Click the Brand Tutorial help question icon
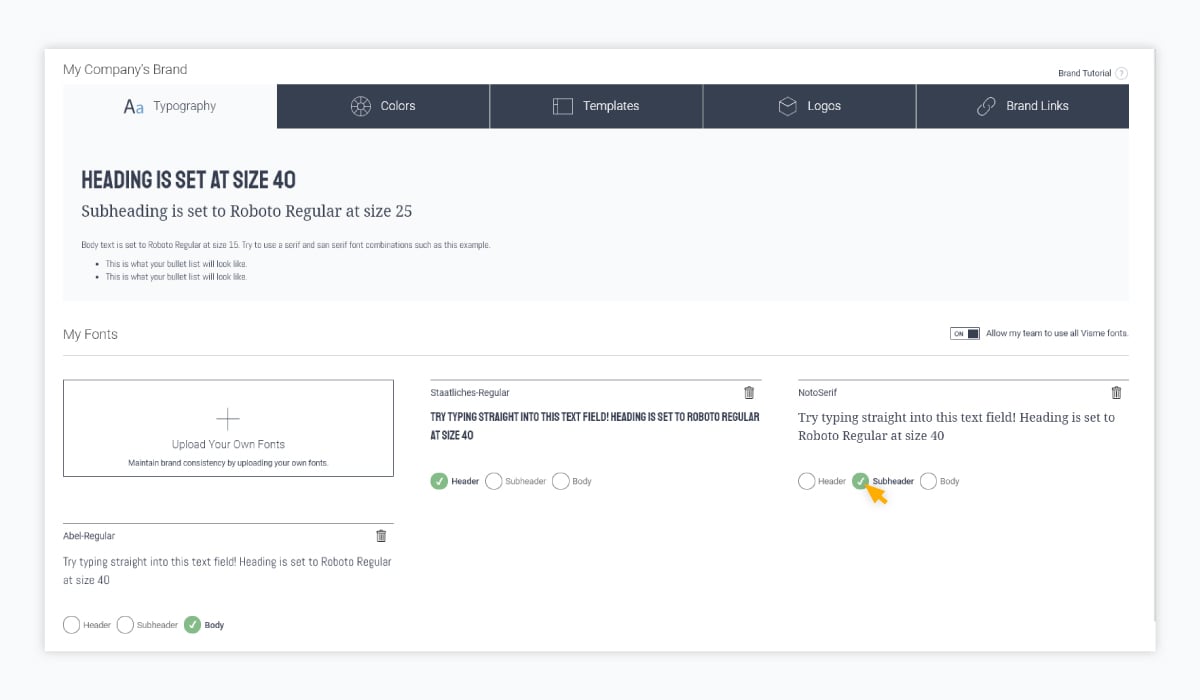Viewport: 1200px width, 700px height. 1121,73
